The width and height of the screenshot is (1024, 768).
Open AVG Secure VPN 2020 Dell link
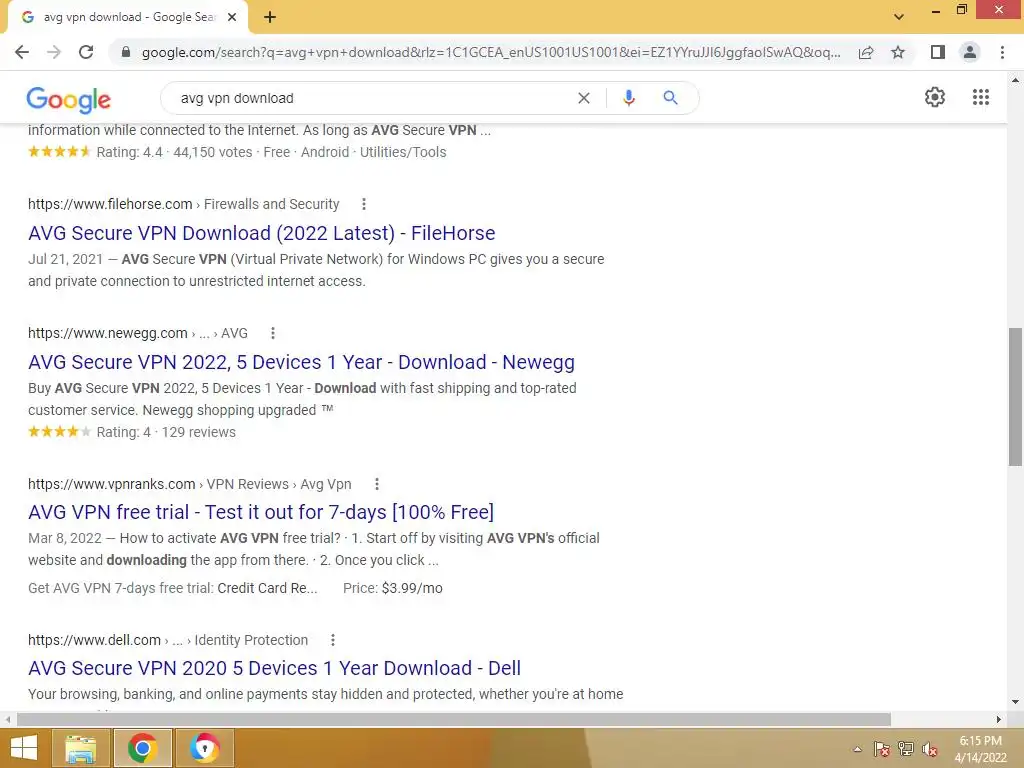point(274,669)
